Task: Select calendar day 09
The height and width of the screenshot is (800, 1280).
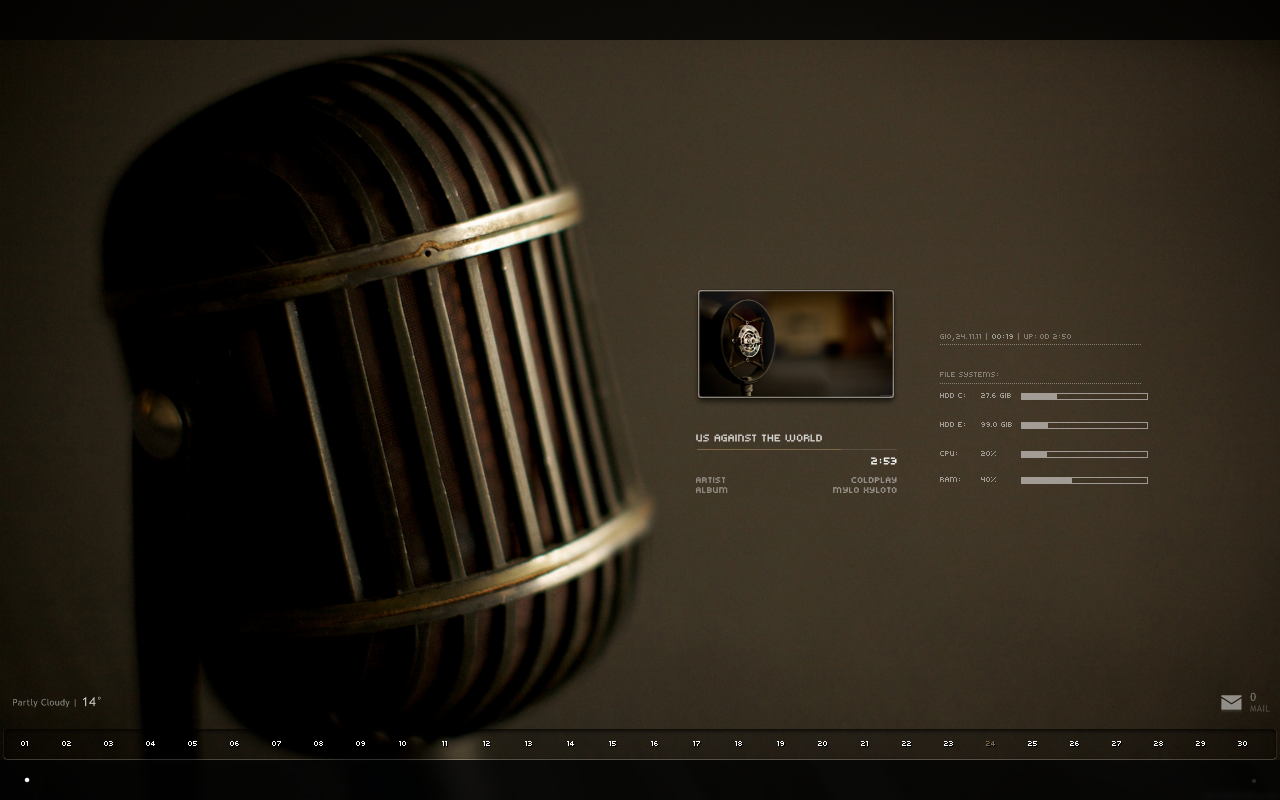Action: 360,743
